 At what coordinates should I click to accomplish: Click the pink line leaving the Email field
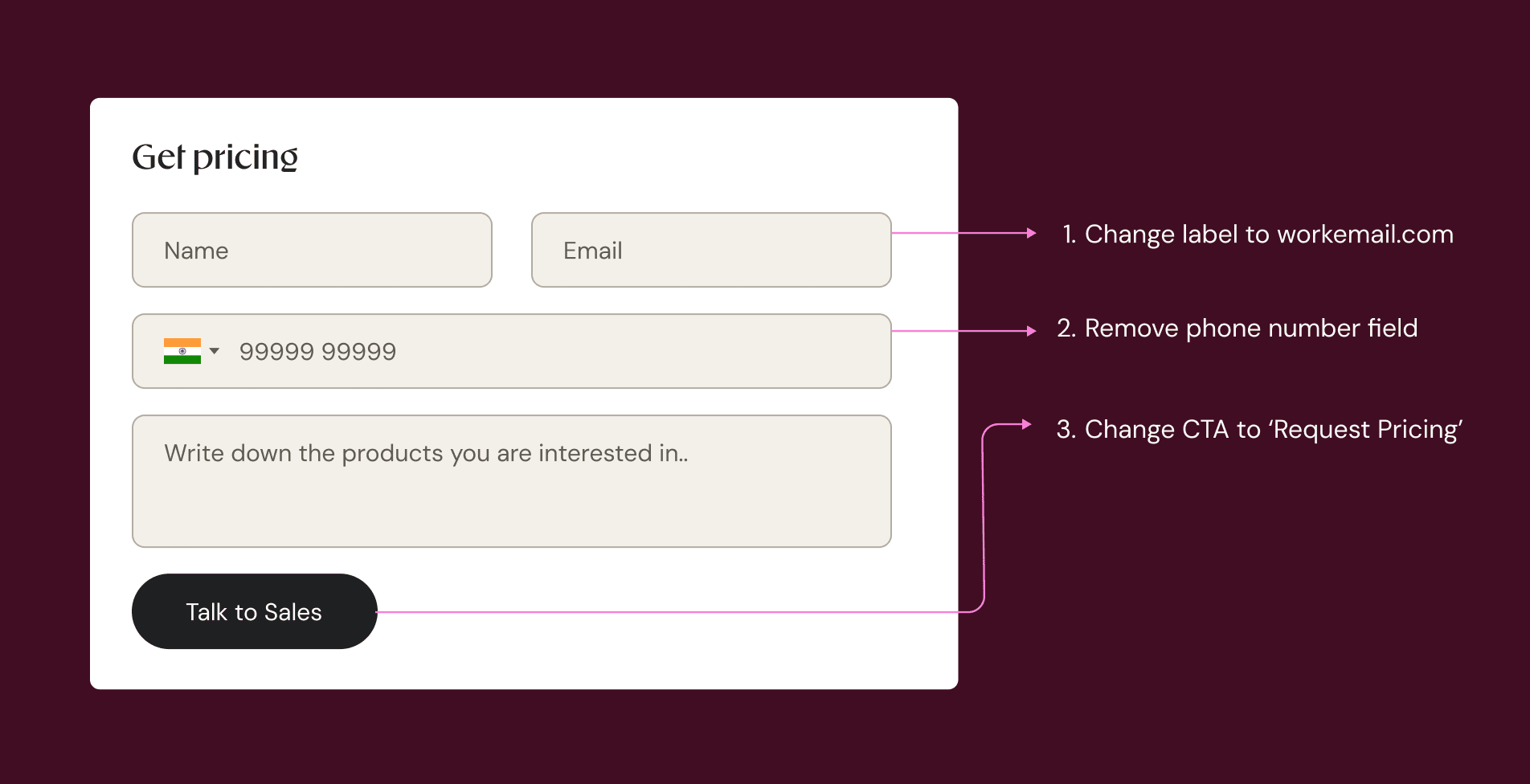coord(959,233)
